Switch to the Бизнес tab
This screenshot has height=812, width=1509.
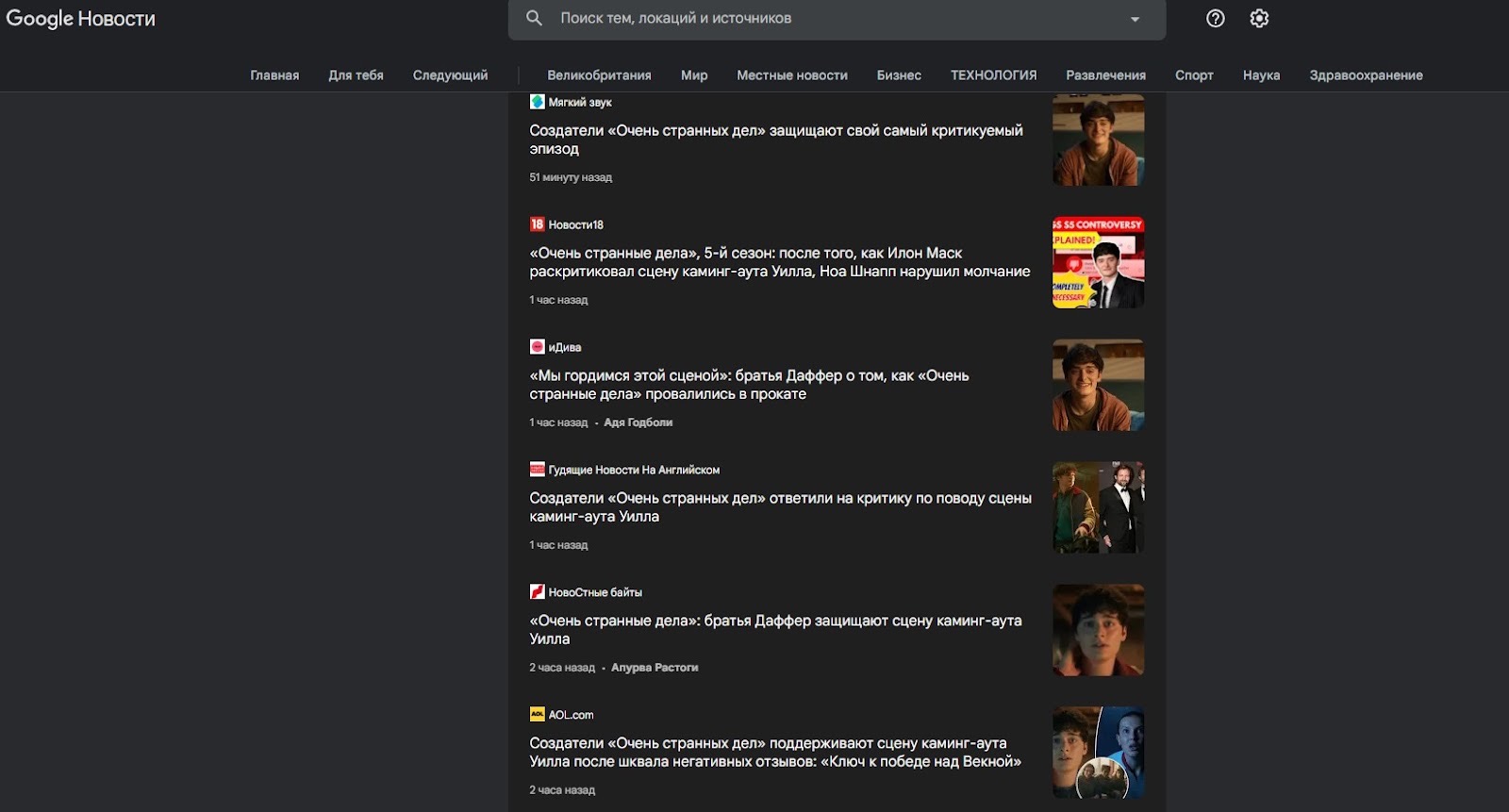pyautogui.click(x=898, y=75)
